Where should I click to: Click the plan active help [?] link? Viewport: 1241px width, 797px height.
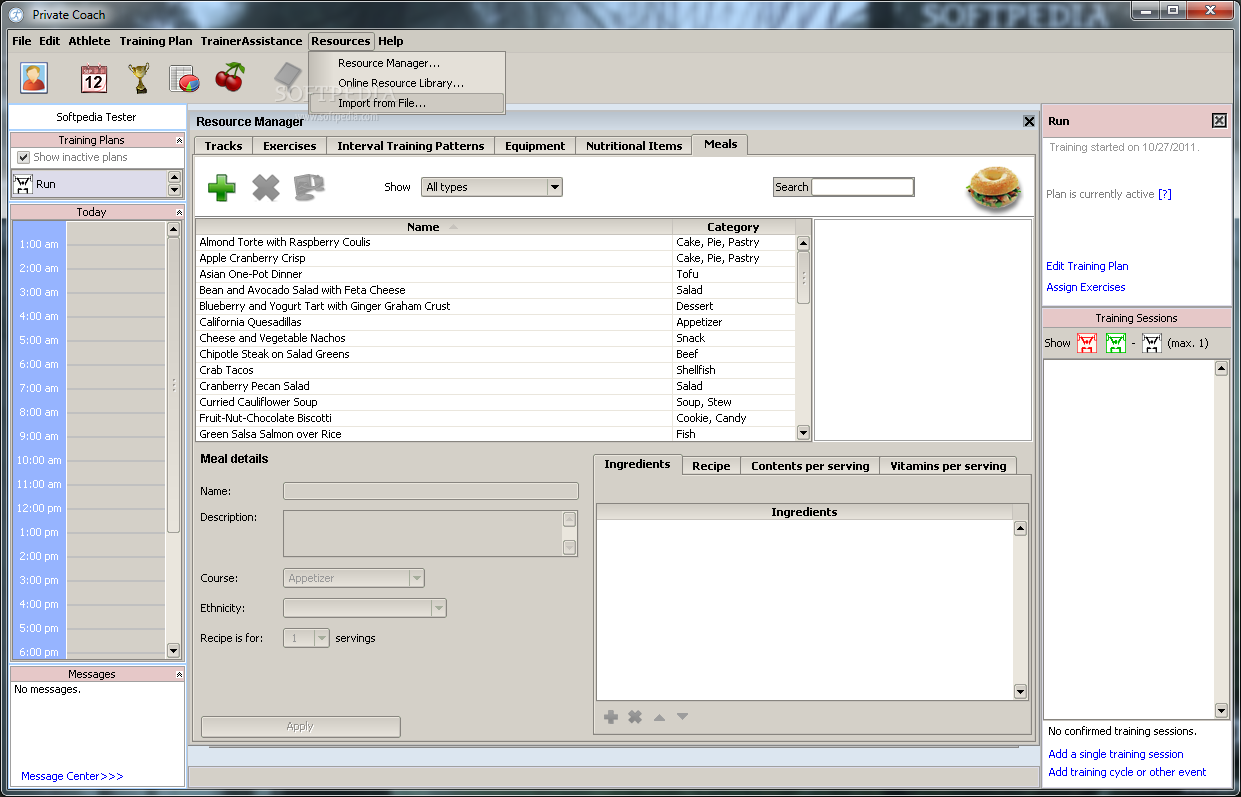tap(1165, 194)
